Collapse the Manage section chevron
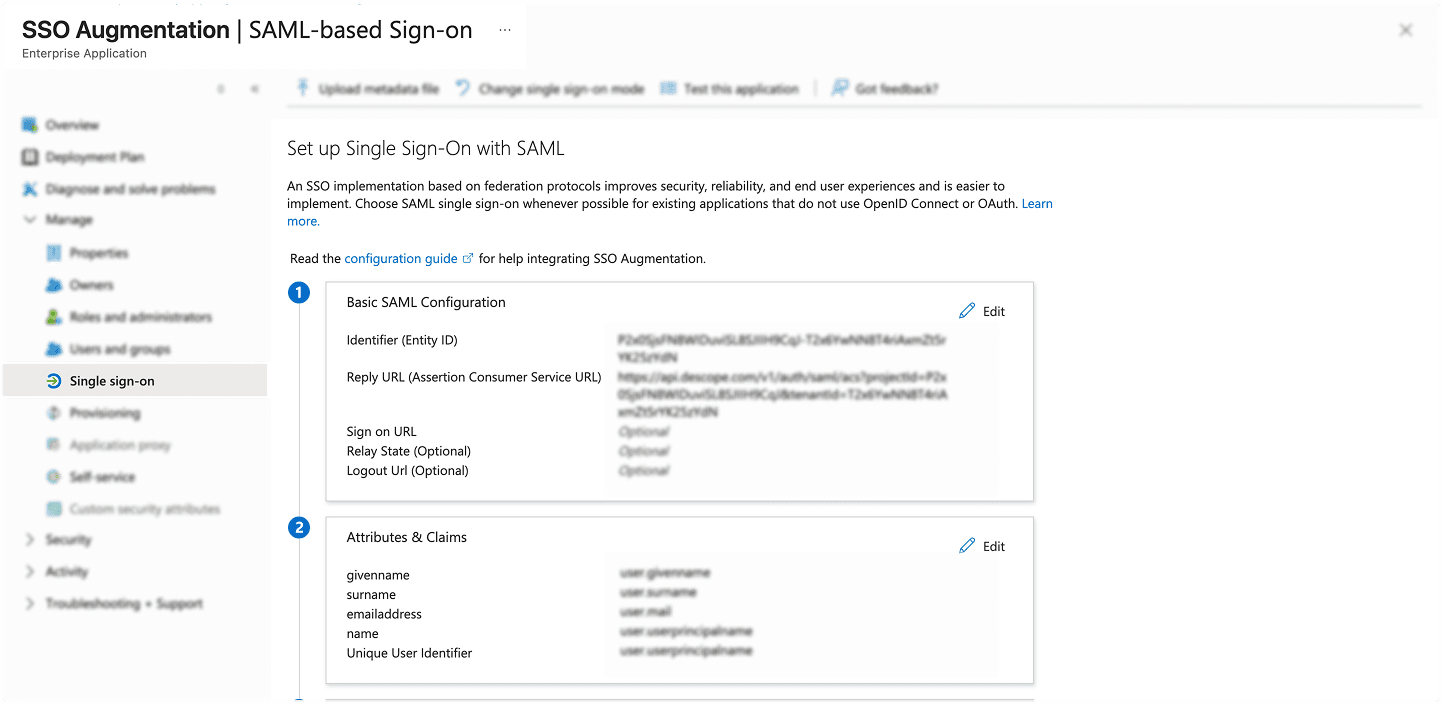The height and width of the screenshot is (704, 1442). click(29, 220)
